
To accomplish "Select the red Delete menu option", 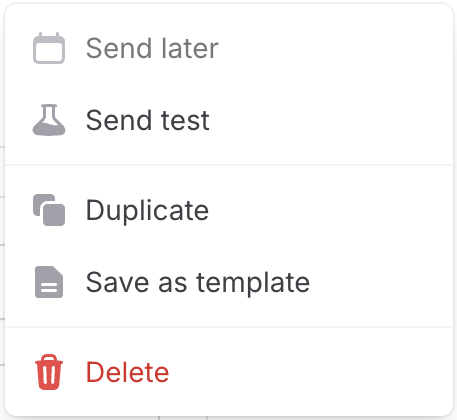I will (229, 372).
